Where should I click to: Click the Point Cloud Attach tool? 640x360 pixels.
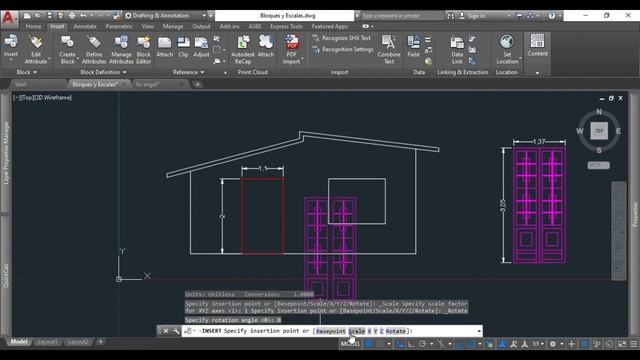click(x=266, y=47)
